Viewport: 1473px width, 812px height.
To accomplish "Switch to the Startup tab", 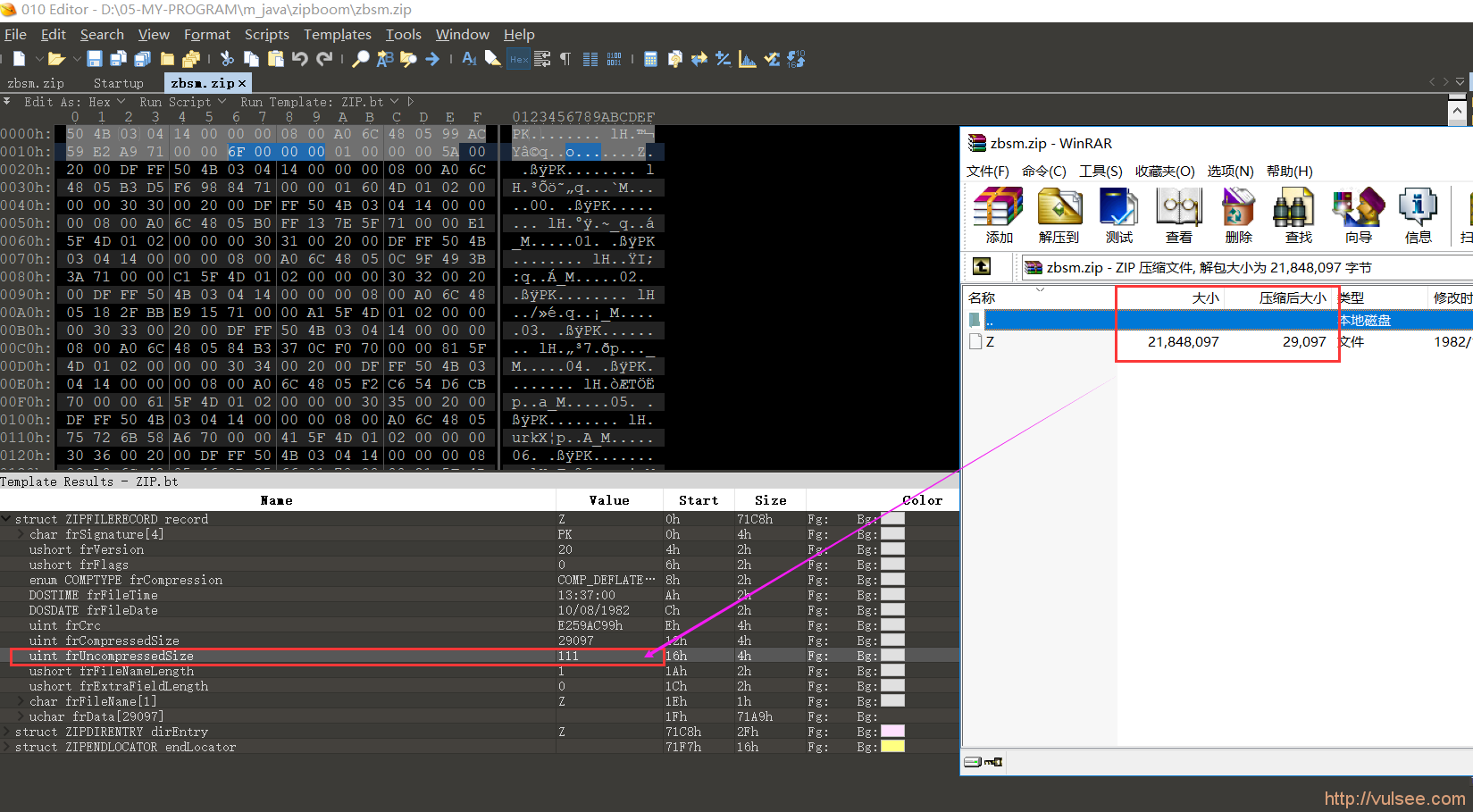I will pos(119,82).
